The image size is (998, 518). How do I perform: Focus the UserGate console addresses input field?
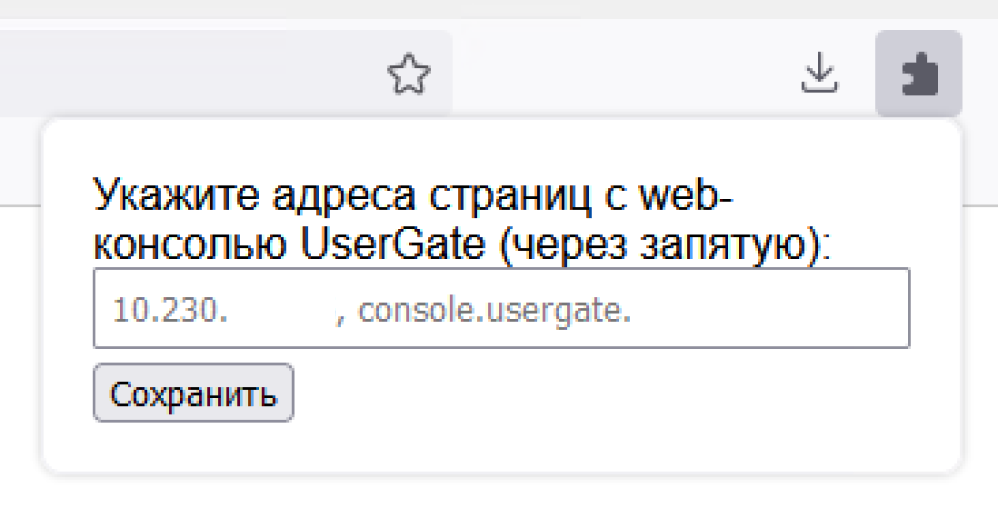(502, 308)
